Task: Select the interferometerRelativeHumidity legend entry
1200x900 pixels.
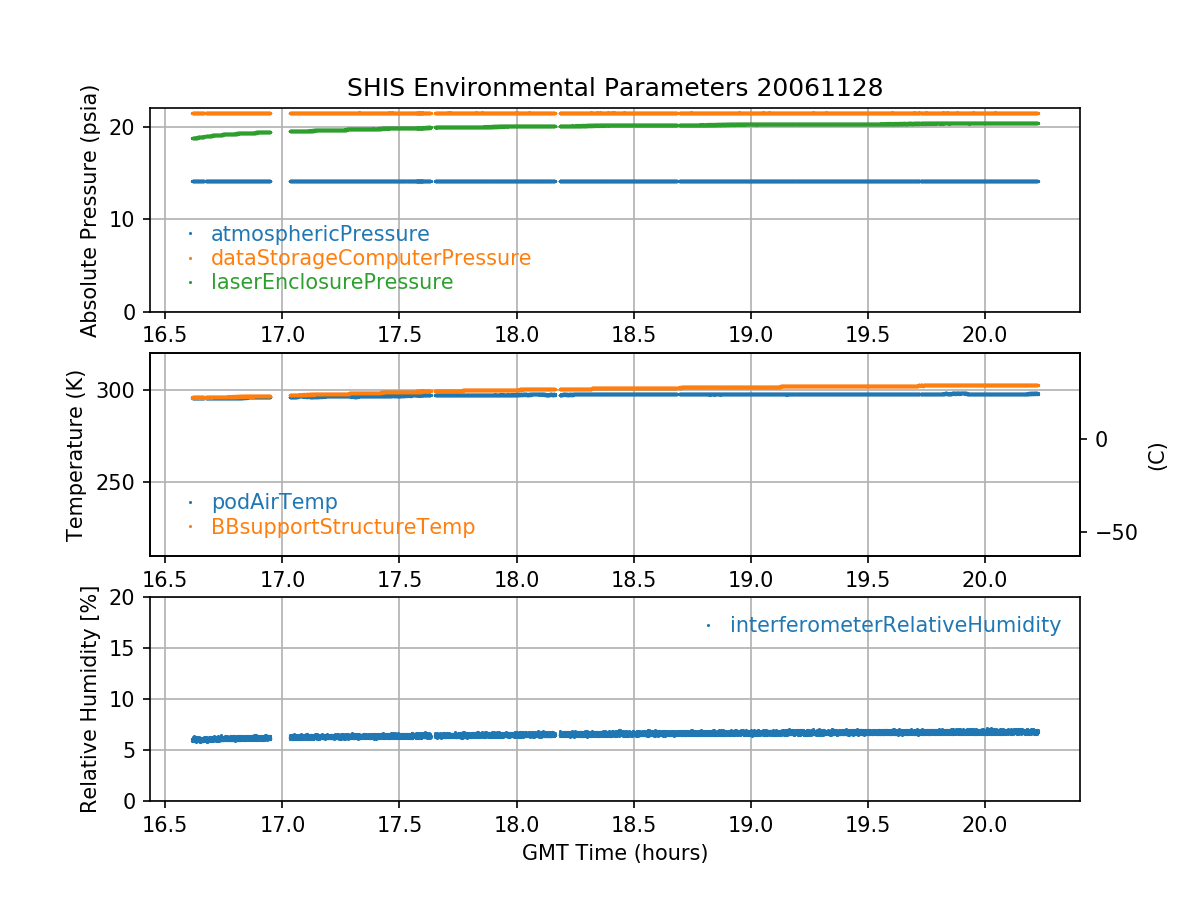Action: 894,625
